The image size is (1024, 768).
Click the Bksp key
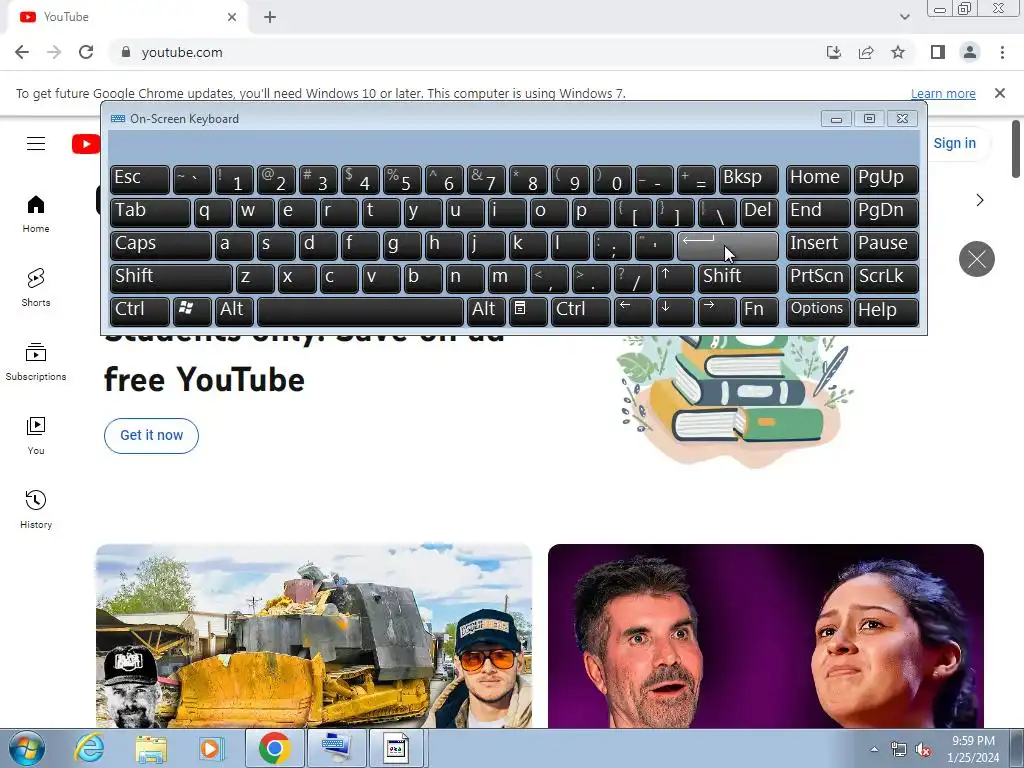point(748,179)
